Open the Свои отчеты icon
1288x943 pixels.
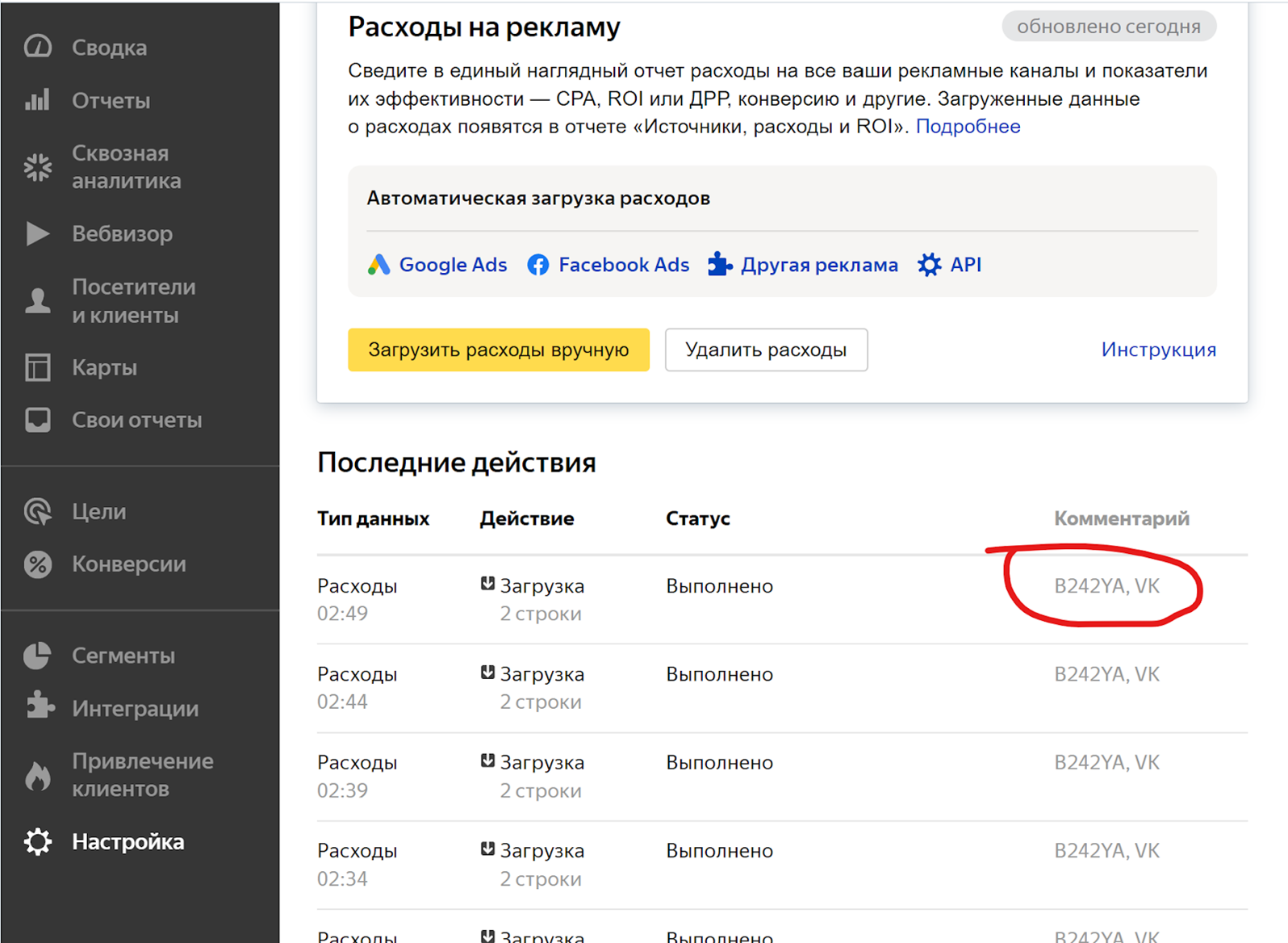point(38,420)
